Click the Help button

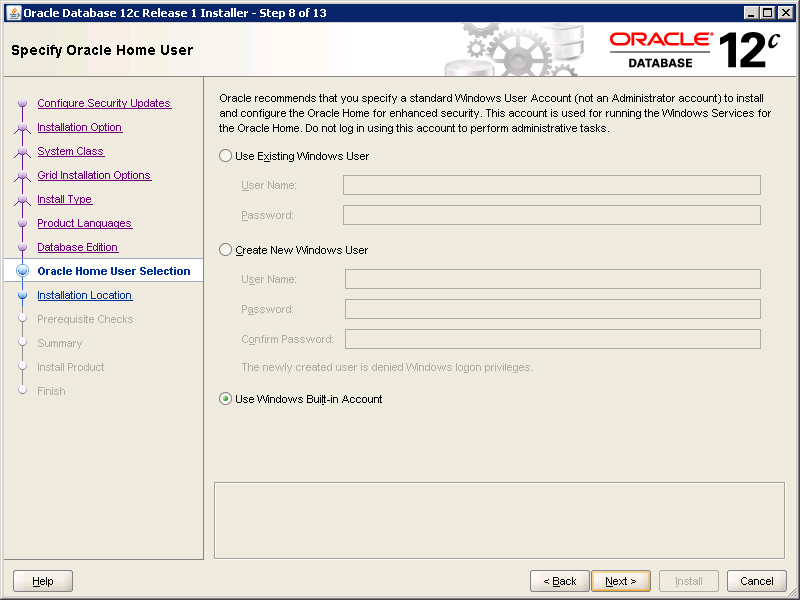point(43,581)
